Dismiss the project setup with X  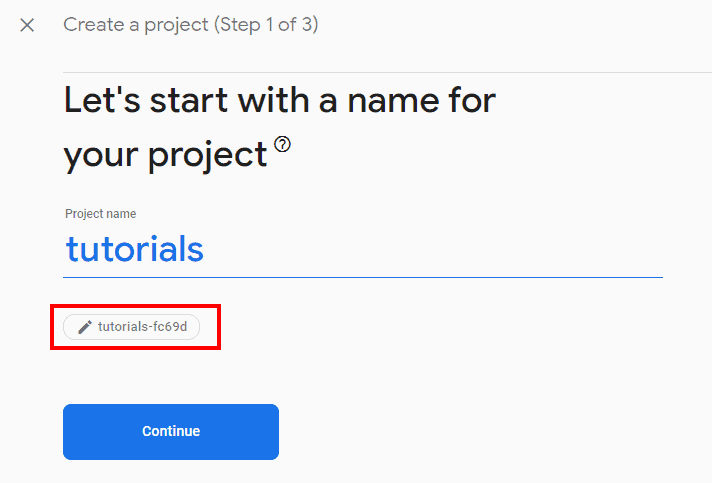coord(27,25)
